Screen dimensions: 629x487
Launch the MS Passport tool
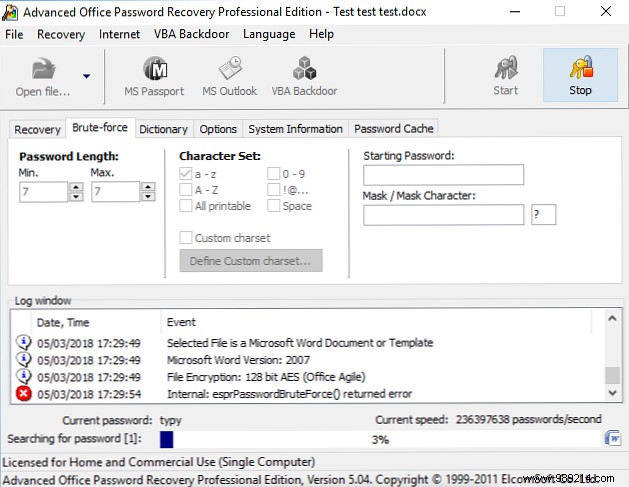154,77
